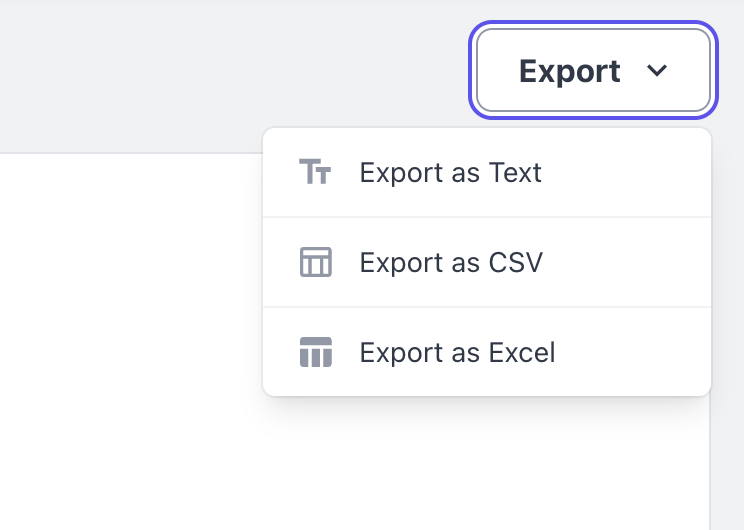
Task: Choose Export as CSV
Action: click(487, 262)
